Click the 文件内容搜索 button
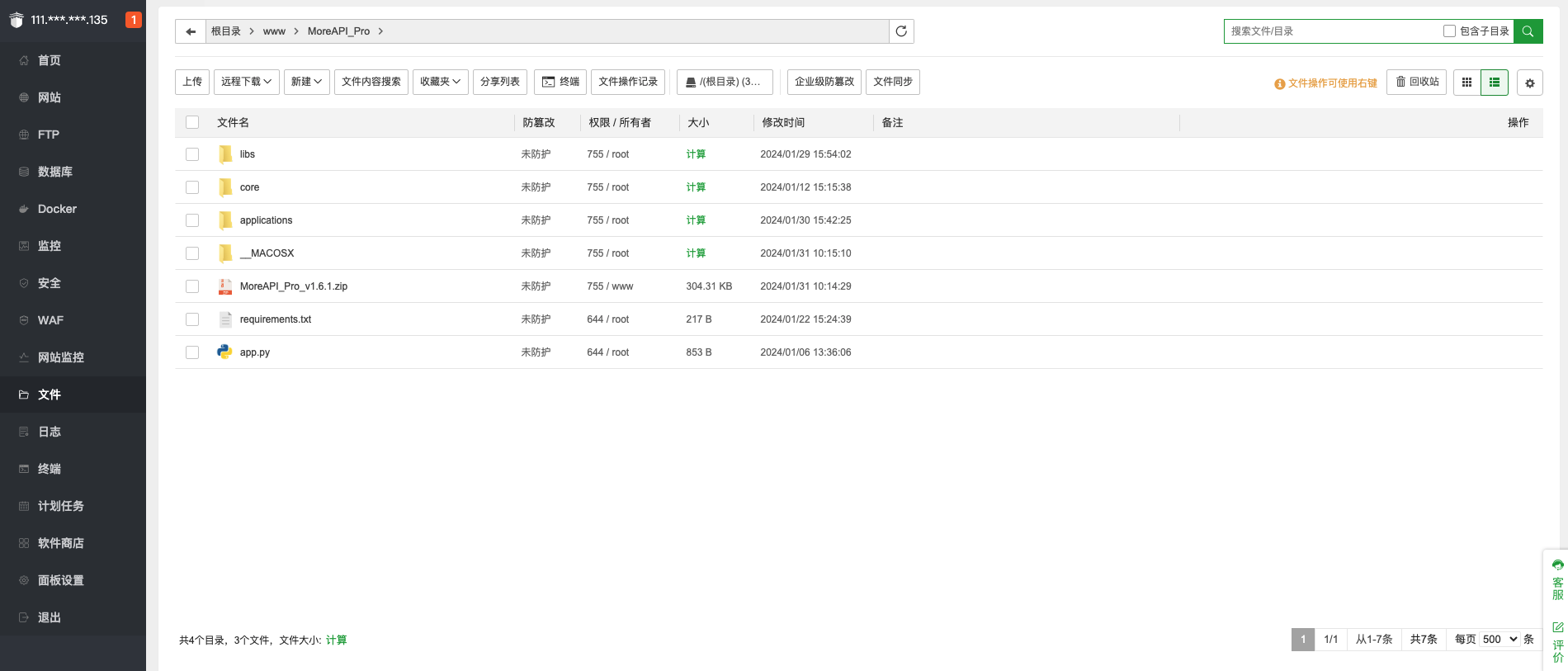1568x671 pixels. pos(371,82)
